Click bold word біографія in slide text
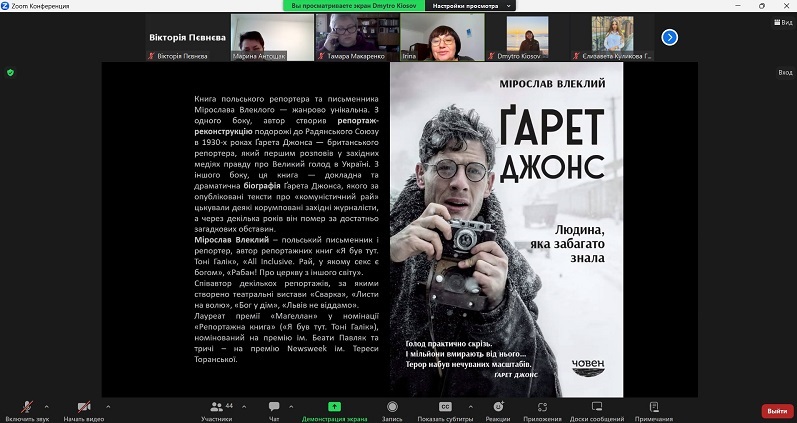The image size is (797, 423). coord(263,186)
